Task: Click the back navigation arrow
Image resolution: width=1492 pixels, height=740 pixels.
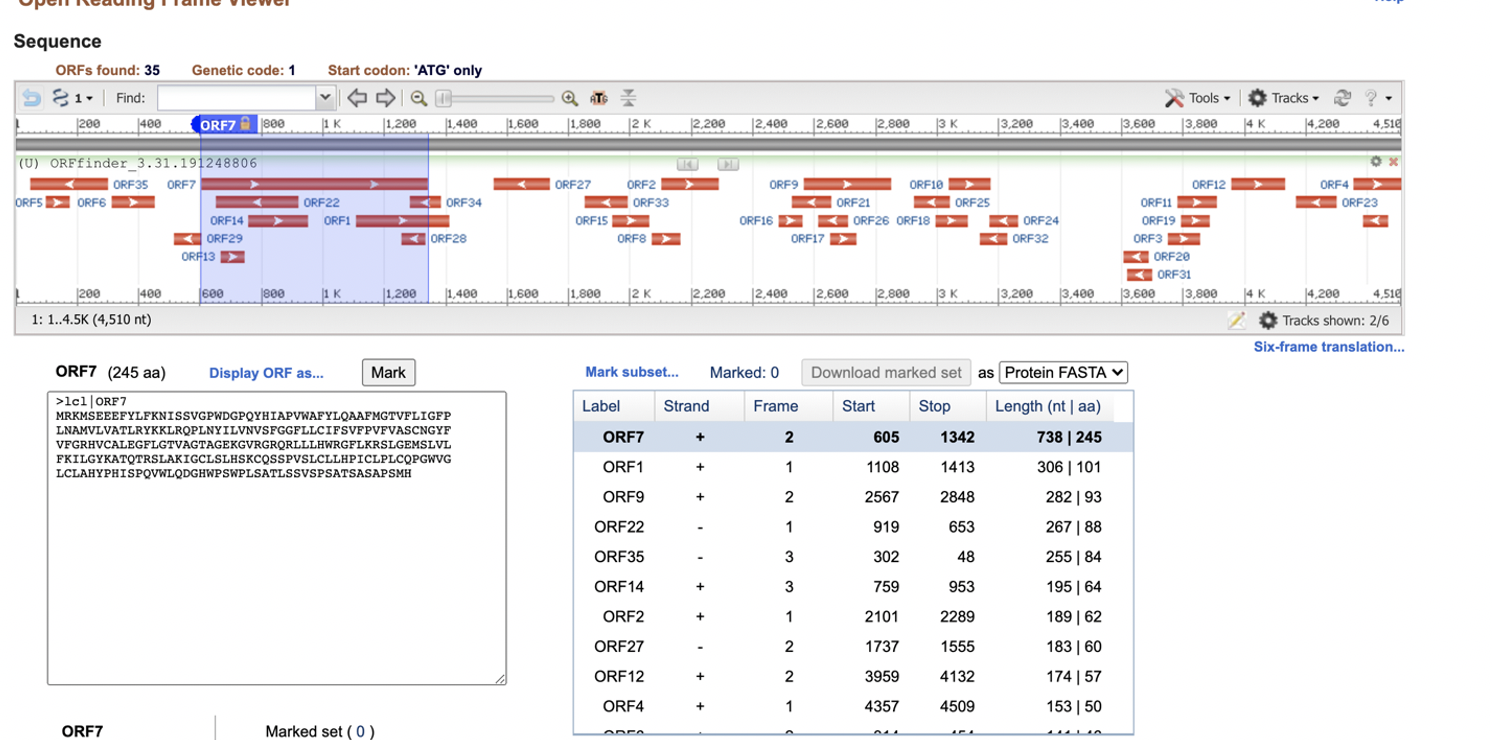Action: point(357,98)
